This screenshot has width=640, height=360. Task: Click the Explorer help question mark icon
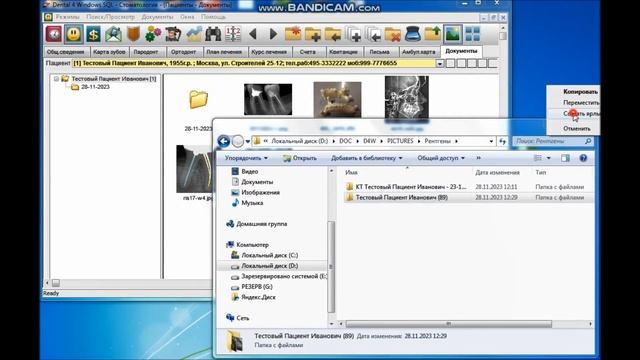click(x=583, y=158)
